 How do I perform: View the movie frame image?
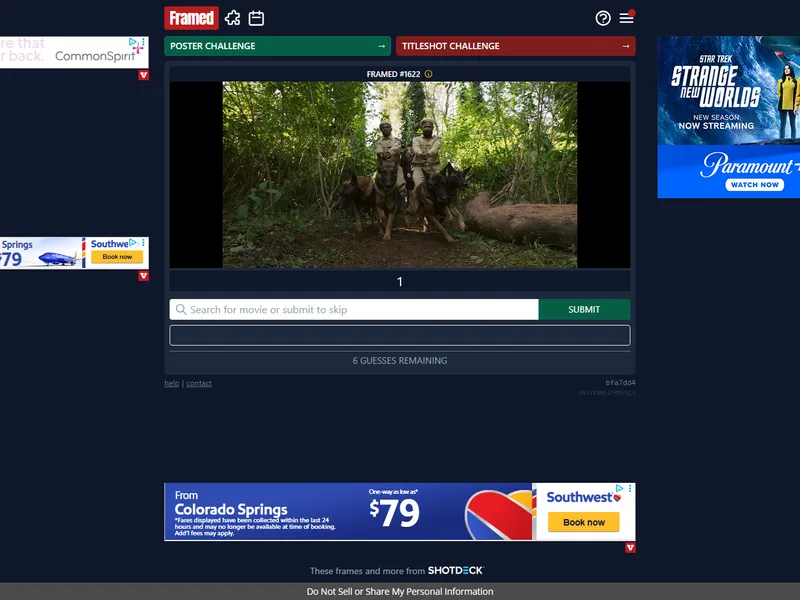[400, 174]
